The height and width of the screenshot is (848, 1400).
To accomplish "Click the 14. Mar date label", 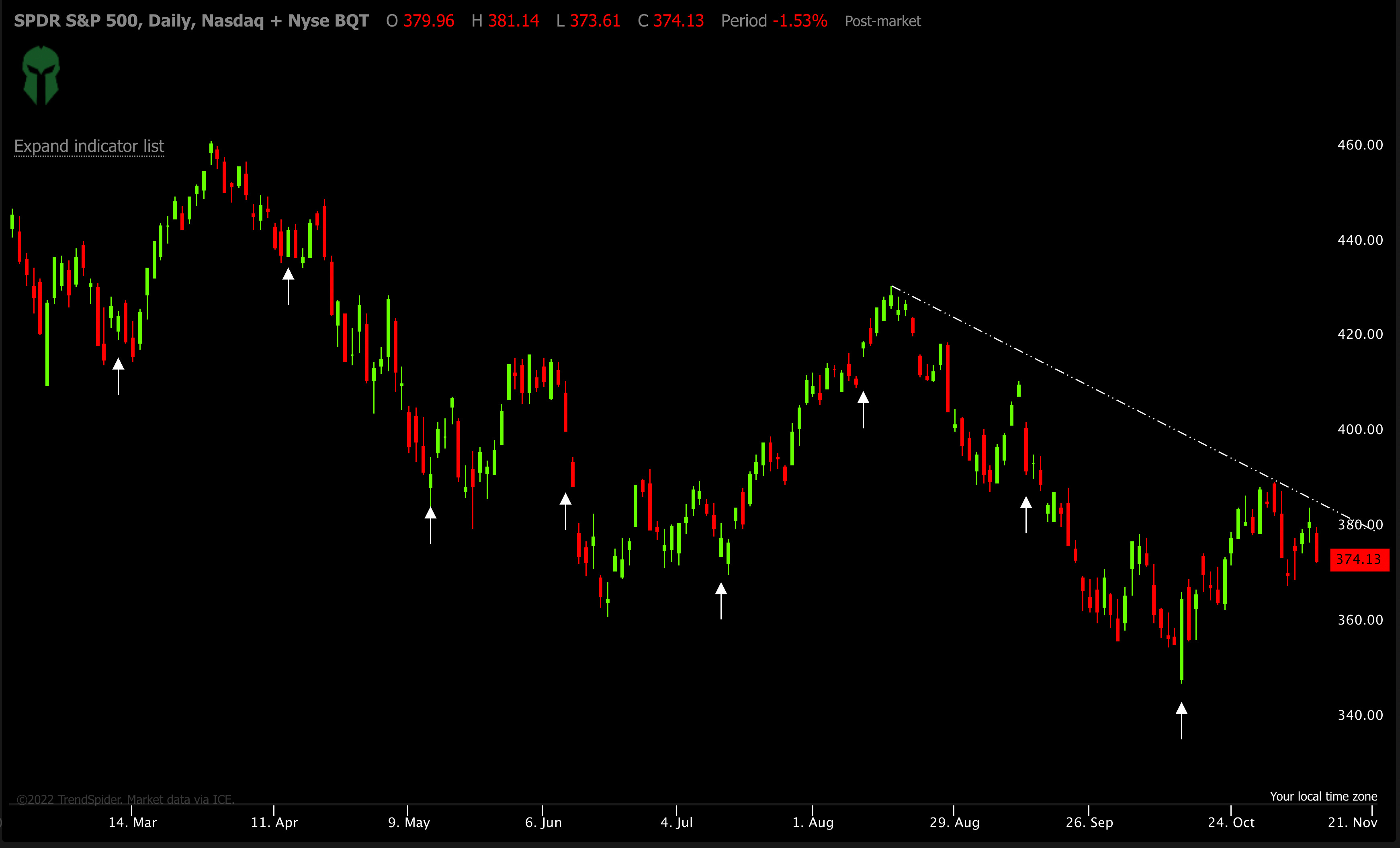I will pyautogui.click(x=132, y=822).
